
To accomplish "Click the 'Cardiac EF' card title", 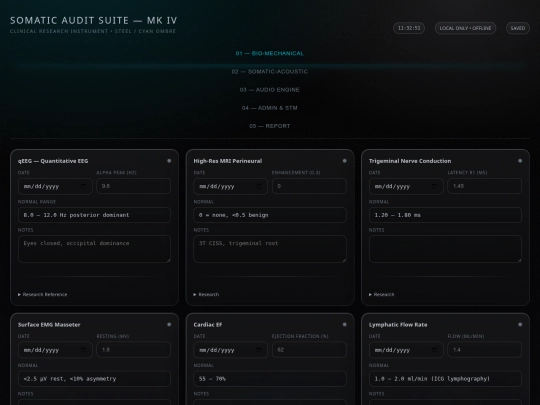I will click(x=208, y=324).
